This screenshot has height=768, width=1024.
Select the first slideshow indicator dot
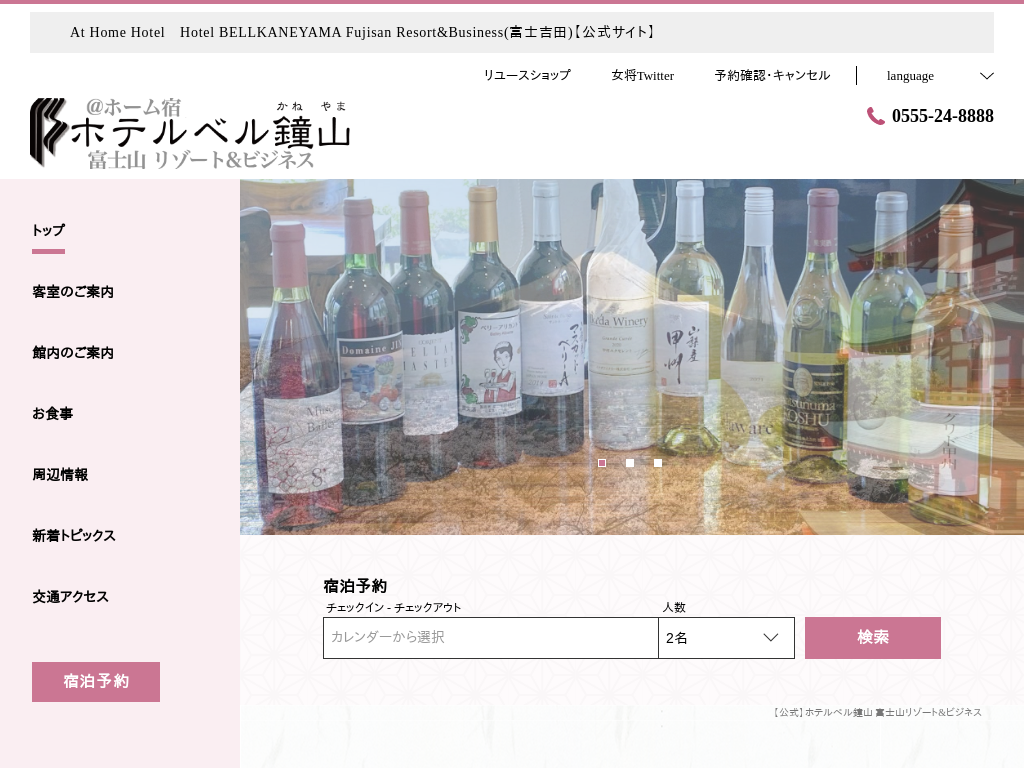(x=602, y=463)
